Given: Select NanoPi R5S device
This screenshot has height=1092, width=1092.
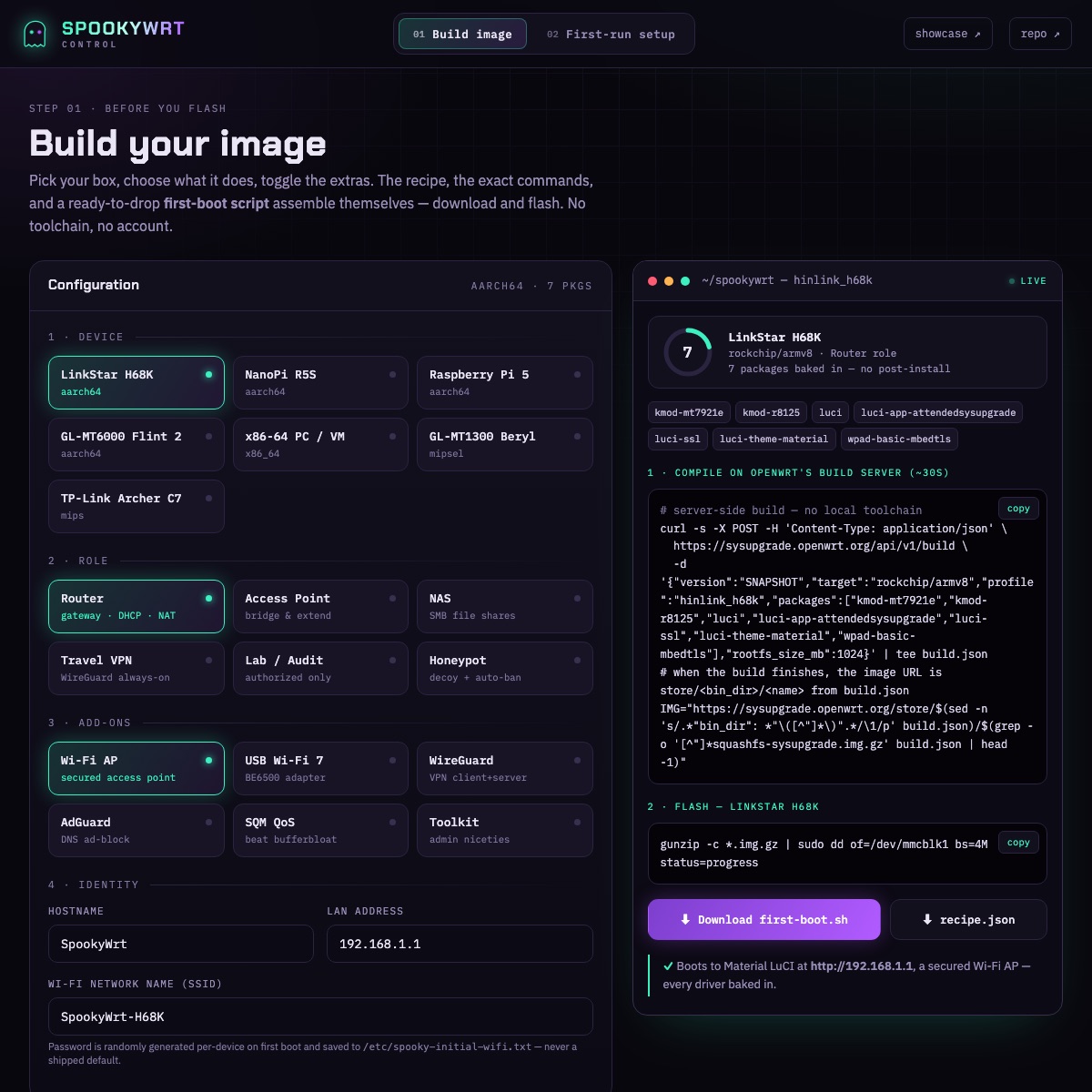Looking at the screenshot, I should (320, 382).
